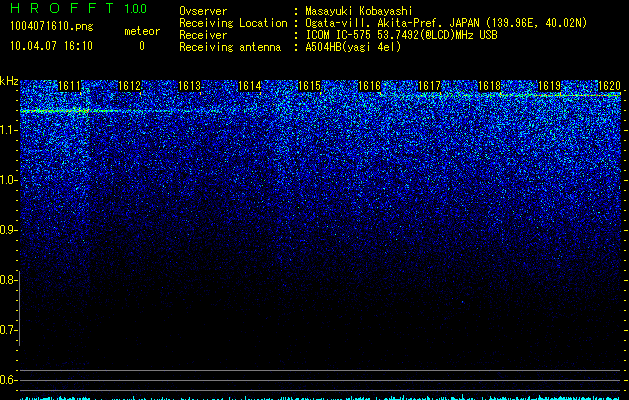
Task: Click the 1.0 kHz axis label
Action: click(8, 180)
